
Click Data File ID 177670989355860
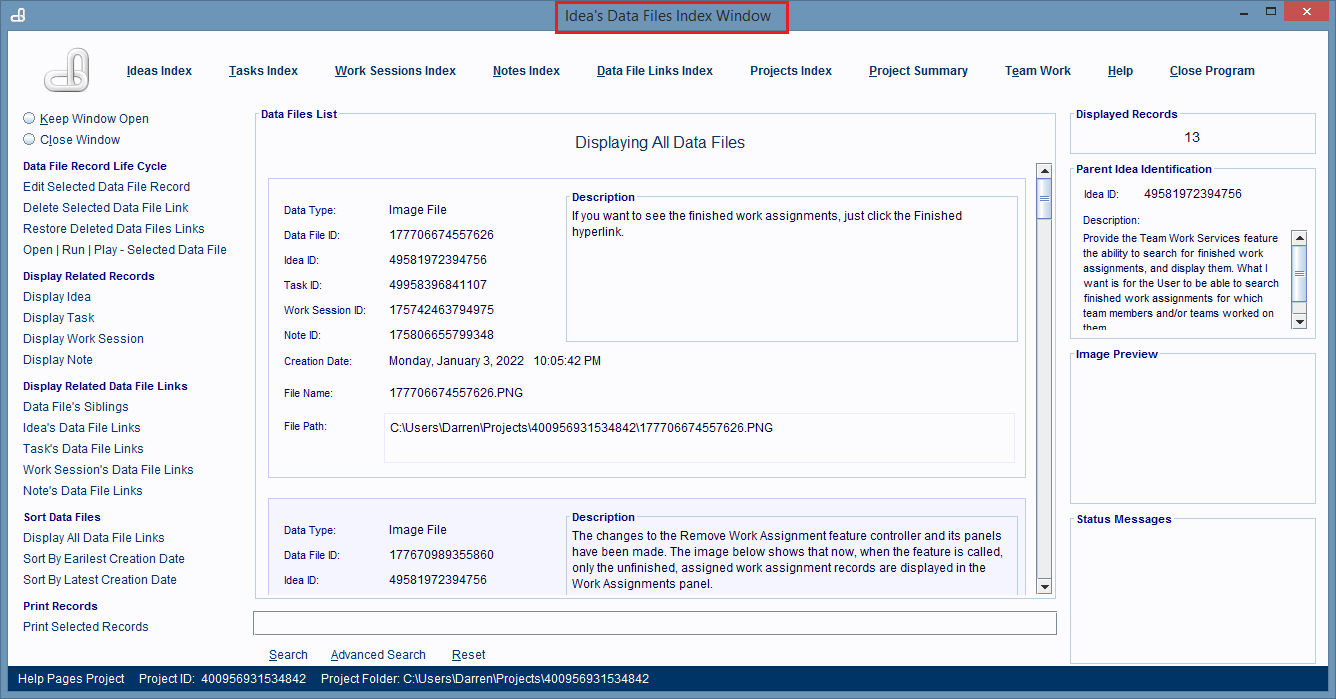coord(441,555)
